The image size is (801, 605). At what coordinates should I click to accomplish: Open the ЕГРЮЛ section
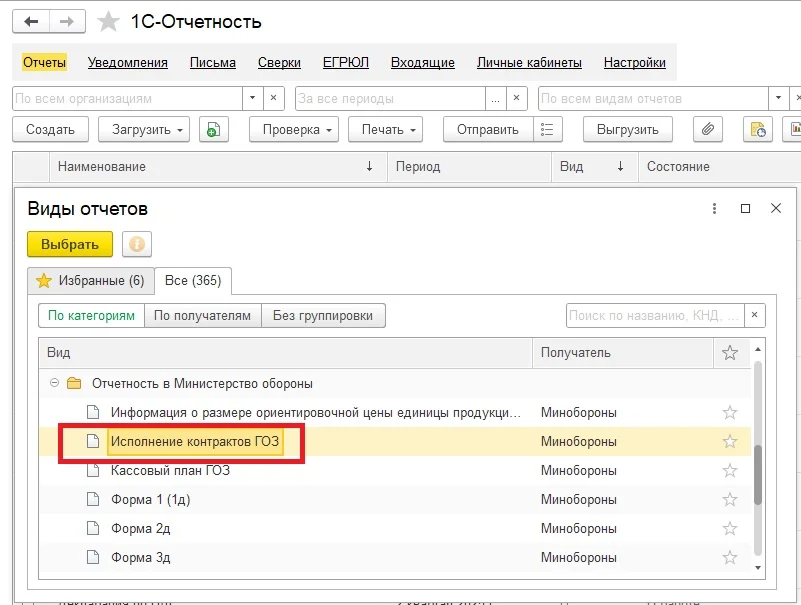(x=346, y=62)
